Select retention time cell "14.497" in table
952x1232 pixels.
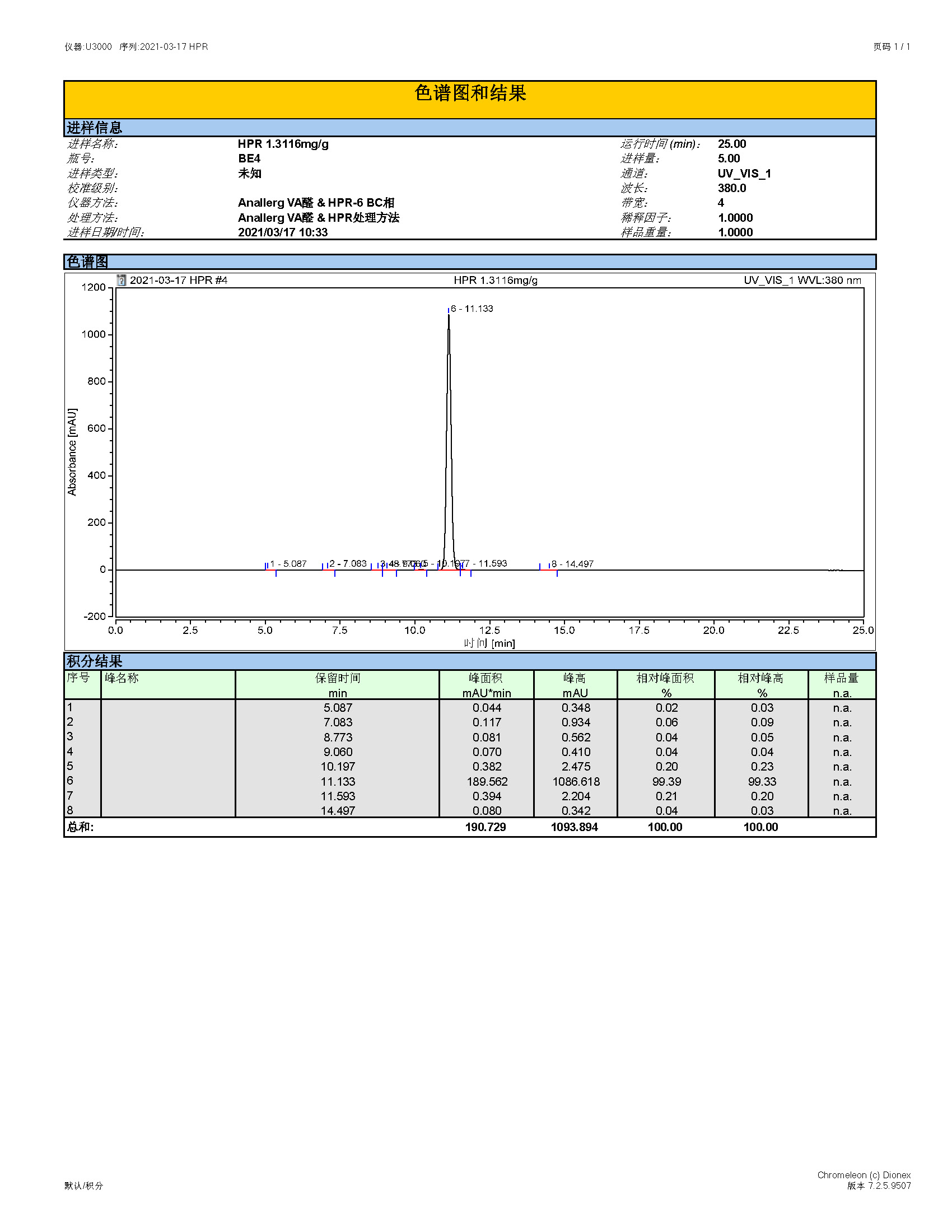tap(338, 811)
